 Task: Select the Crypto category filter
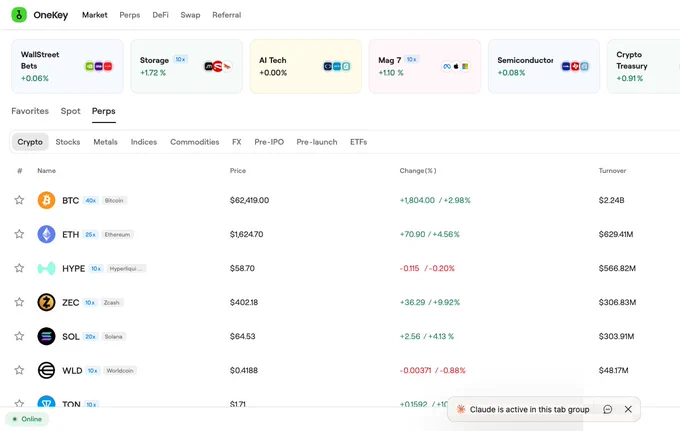(x=30, y=142)
